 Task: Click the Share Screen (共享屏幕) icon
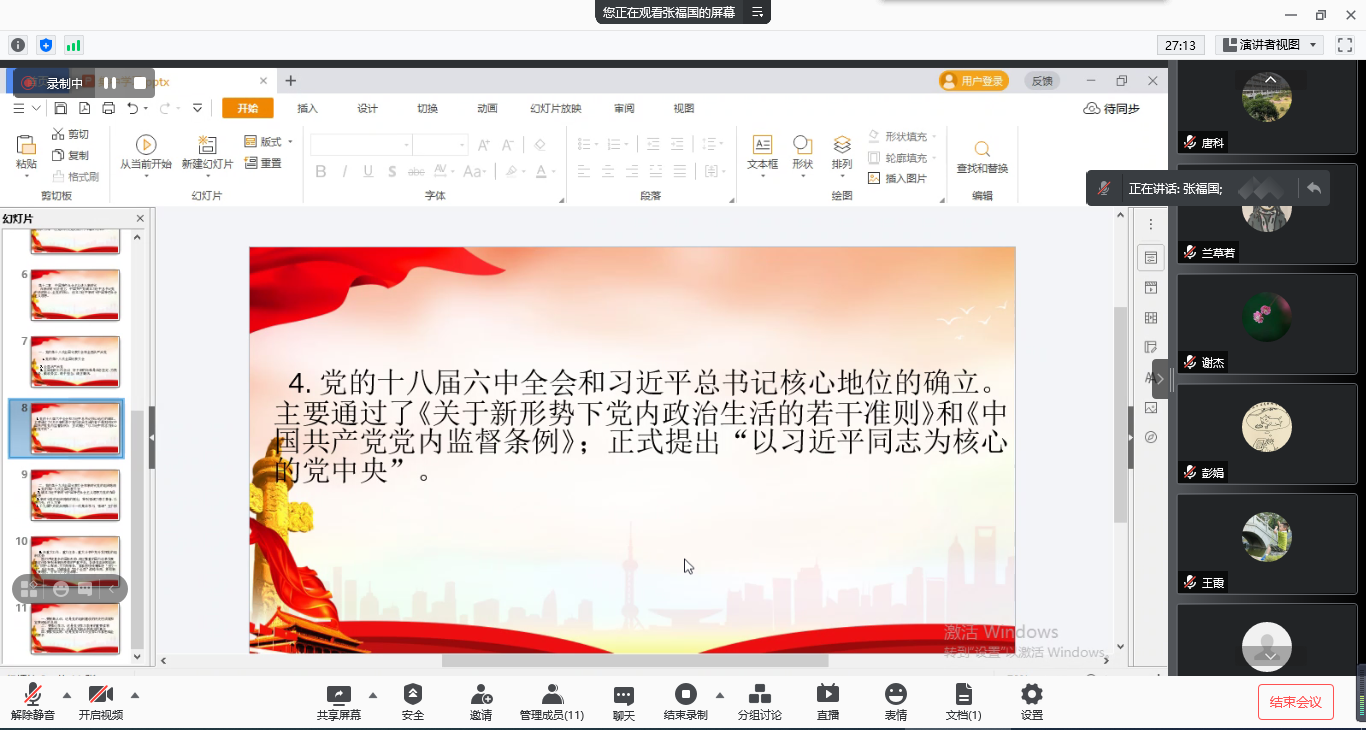tap(339, 695)
